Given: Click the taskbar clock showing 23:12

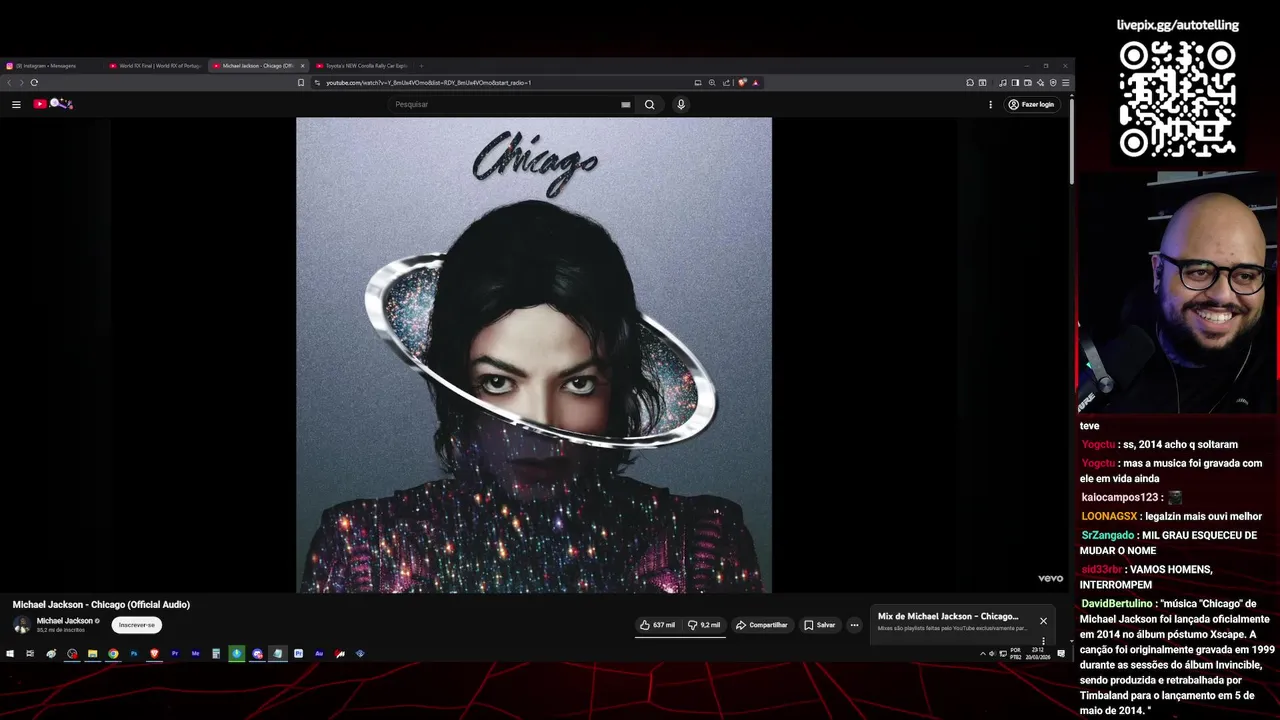Looking at the screenshot, I should (x=1038, y=654).
